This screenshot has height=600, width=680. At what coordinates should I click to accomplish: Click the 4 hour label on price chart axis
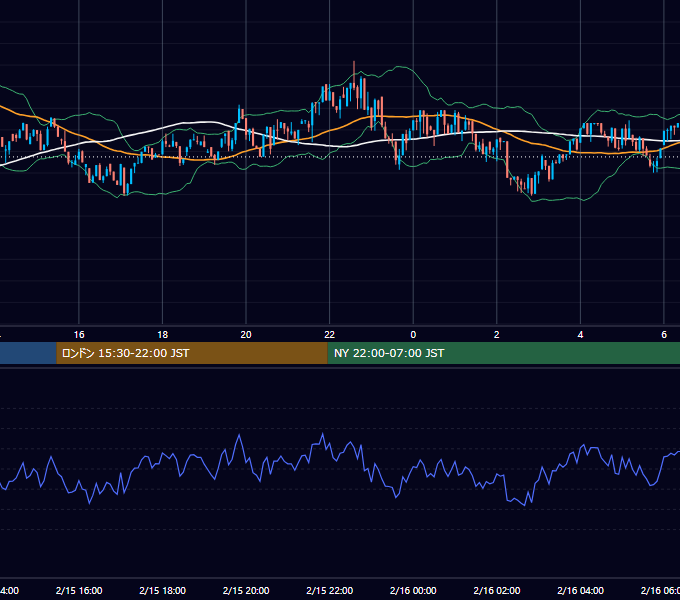click(x=580, y=335)
